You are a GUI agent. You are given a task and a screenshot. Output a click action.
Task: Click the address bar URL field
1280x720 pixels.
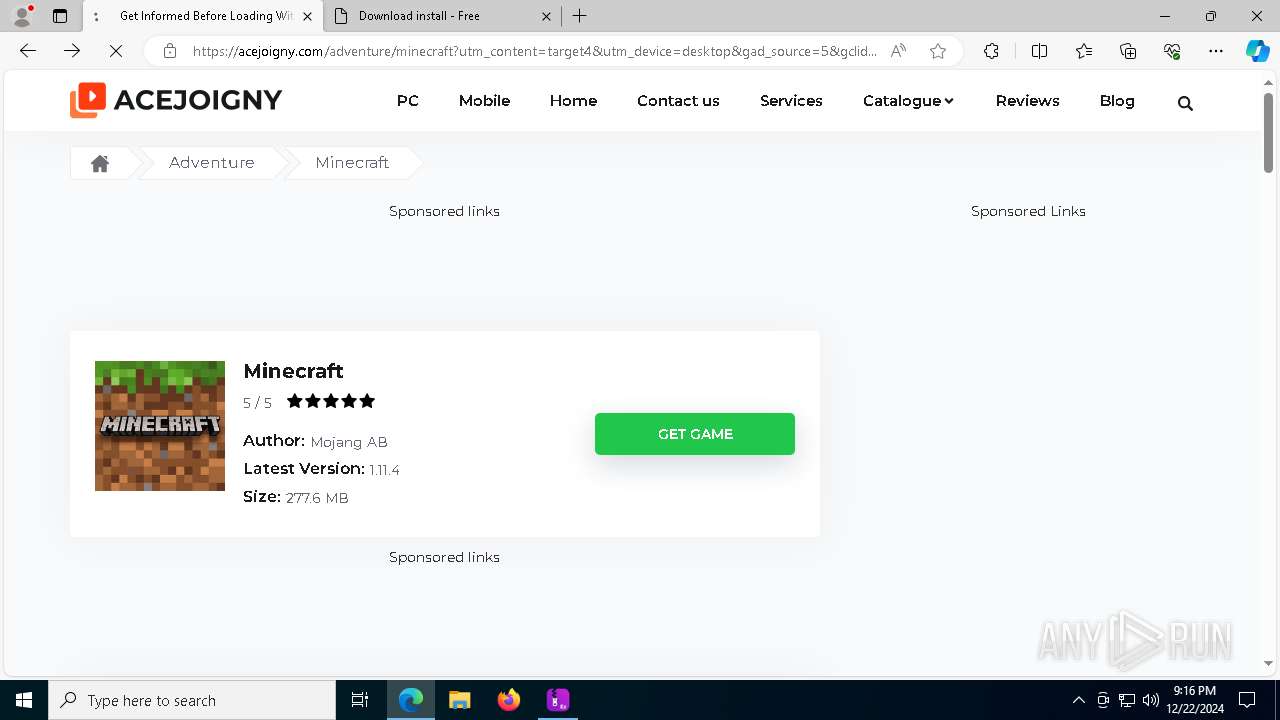pyautogui.click(x=535, y=51)
